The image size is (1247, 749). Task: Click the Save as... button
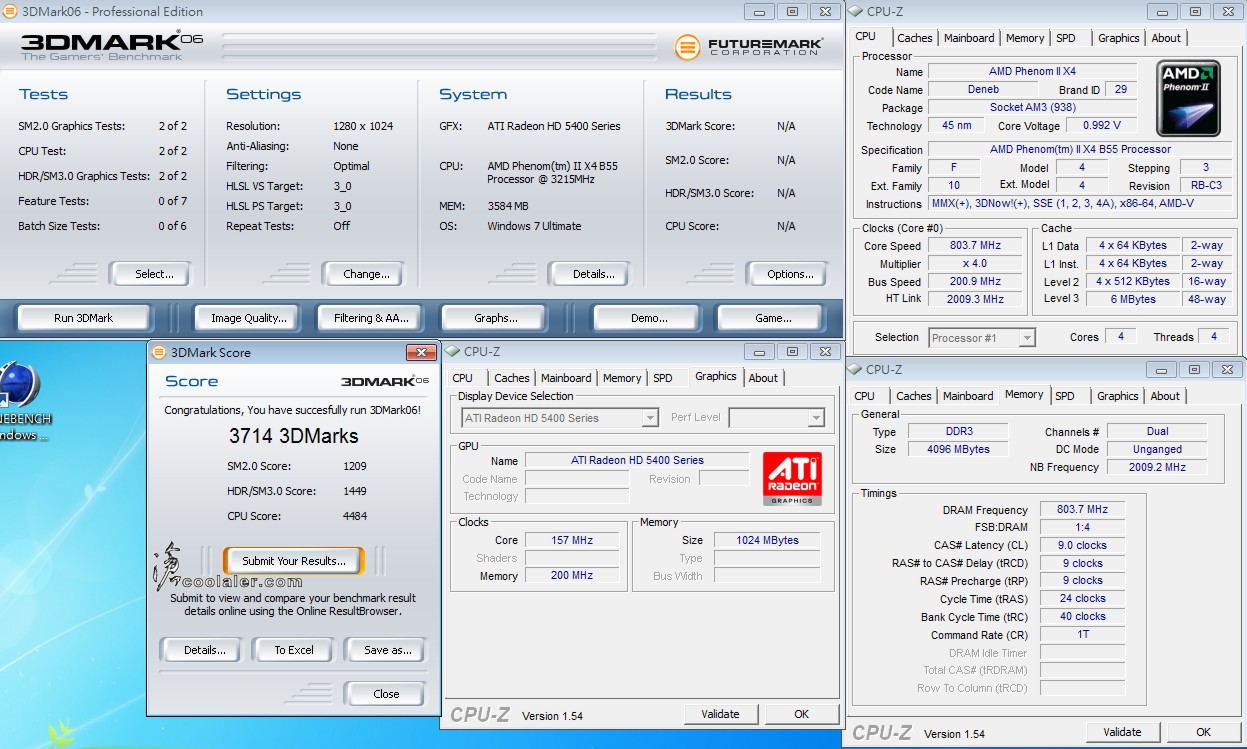coord(387,650)
